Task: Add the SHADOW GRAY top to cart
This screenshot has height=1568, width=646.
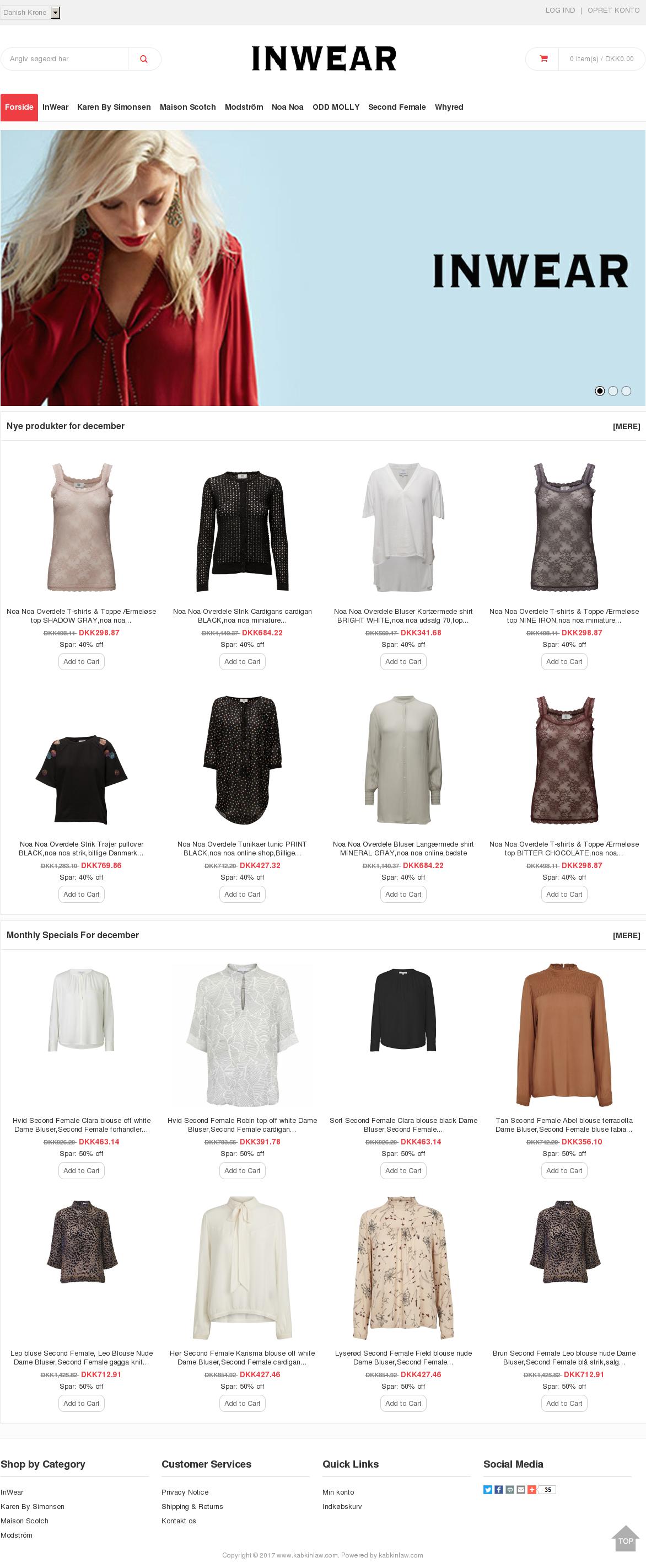Action: point(82,662)
